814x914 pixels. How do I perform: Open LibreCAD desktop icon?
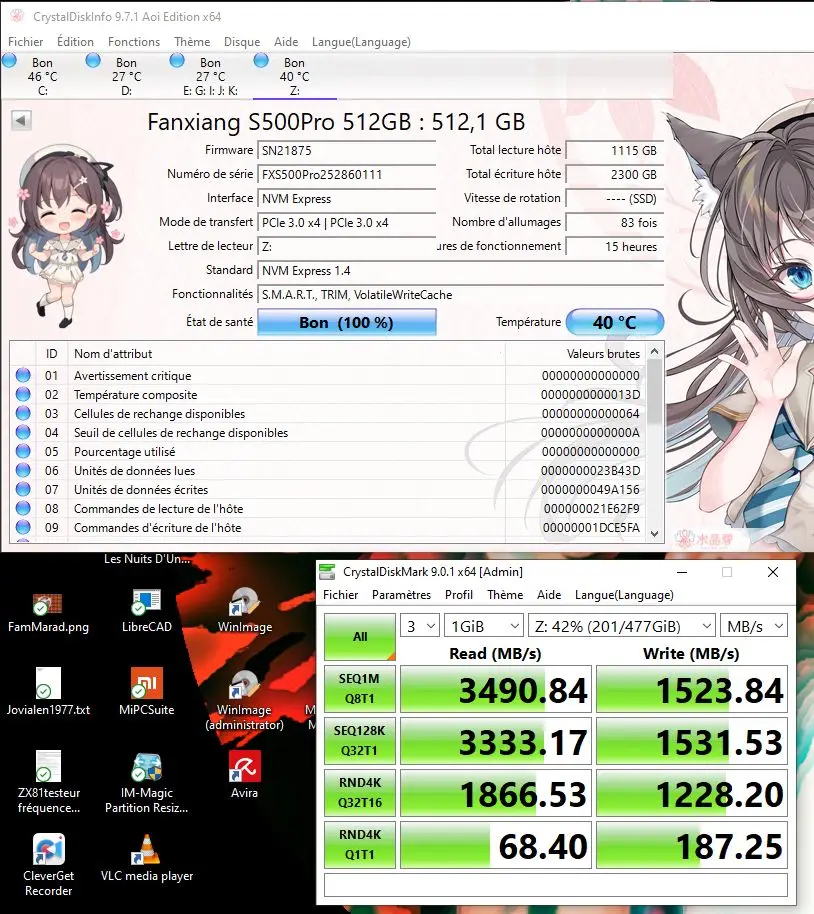click(146, 612)
